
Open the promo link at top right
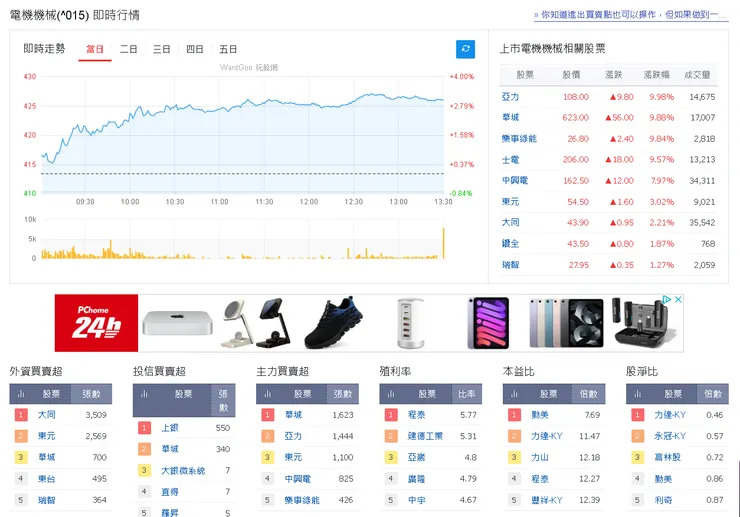pyautogui.click(x=631, y=15)
